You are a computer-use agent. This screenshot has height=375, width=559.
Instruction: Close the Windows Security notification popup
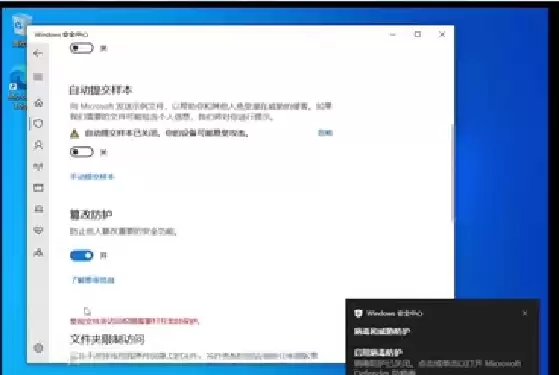[525, 313]
